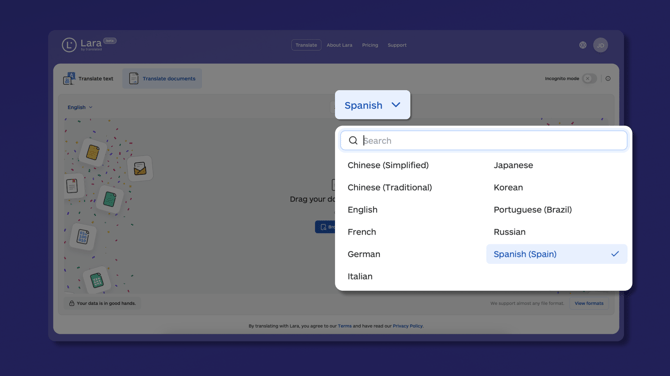Click the globe language icon in header
The height and width of the screenshot is (376, 670).
click(583, 45)
